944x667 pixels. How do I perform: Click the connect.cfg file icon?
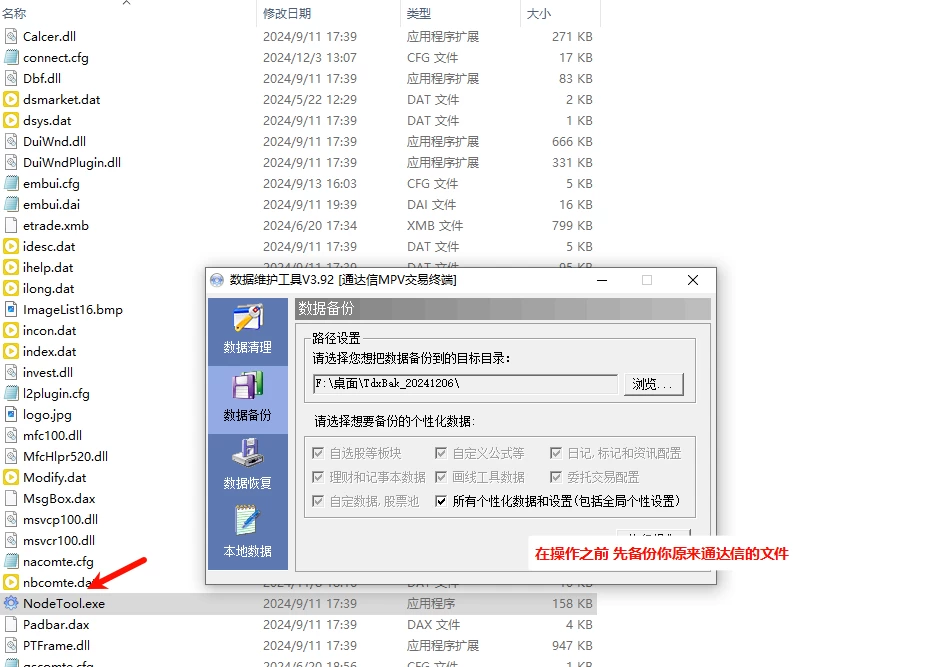tap(11, 57)
